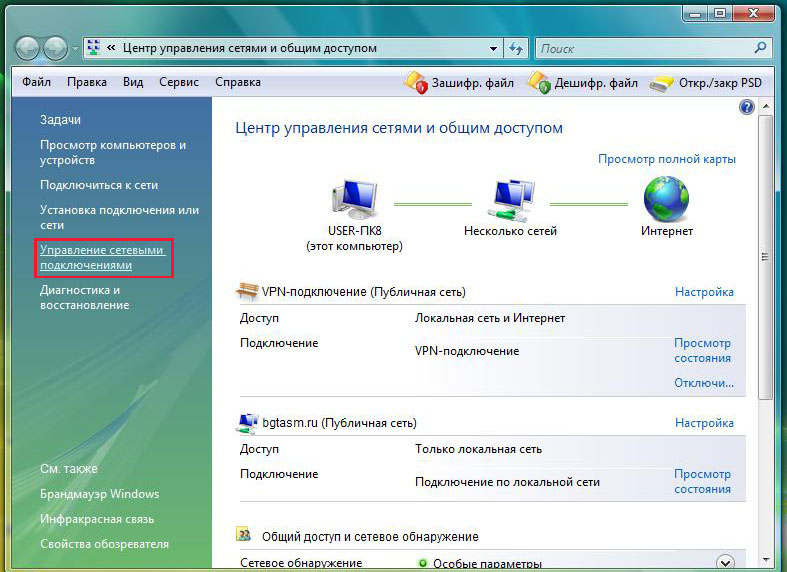Close the window with X button
This screenshot has width=787, height=572.
click(753, 14)
